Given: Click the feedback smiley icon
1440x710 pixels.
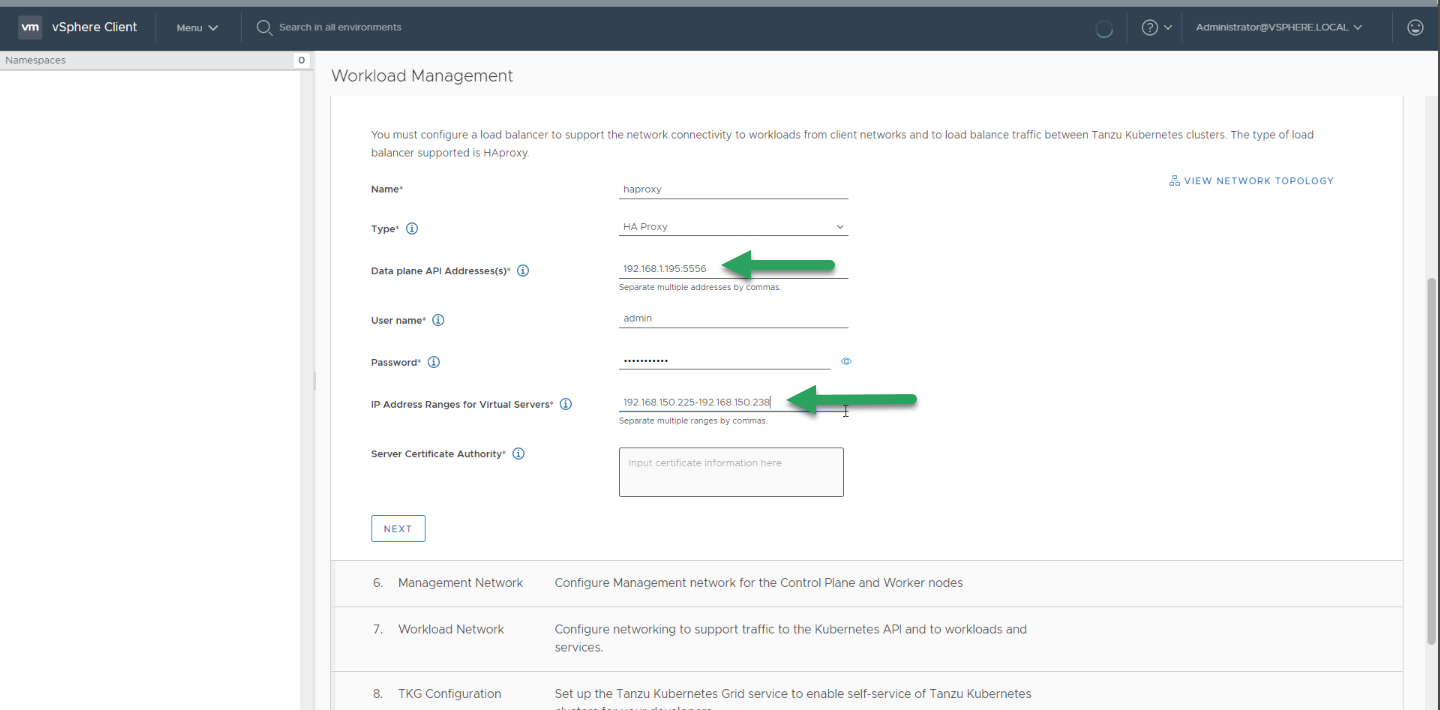Looking at the screenshot, I should click(x=1415, y=28).
